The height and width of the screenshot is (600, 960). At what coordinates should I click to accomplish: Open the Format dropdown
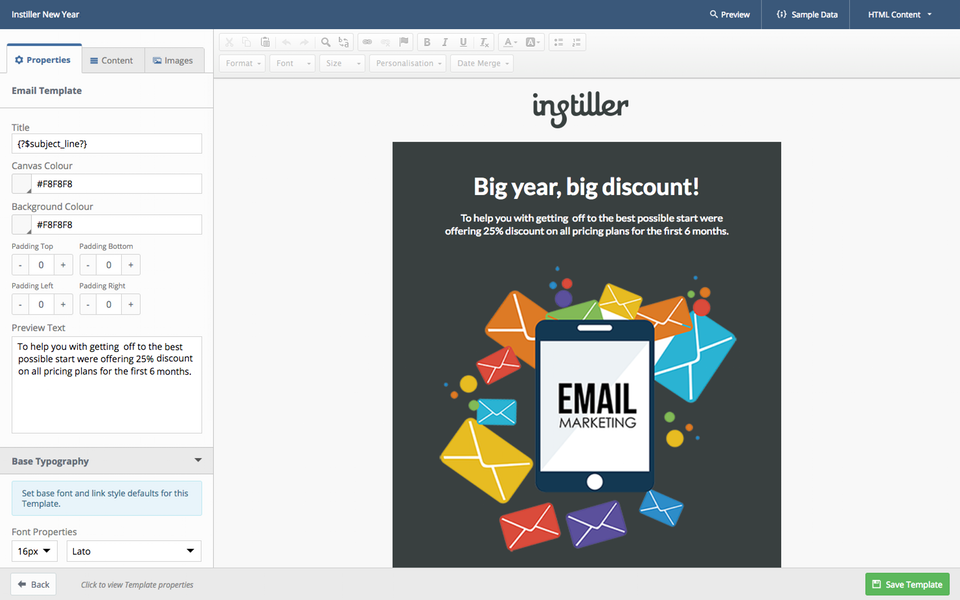(x=240, y=63)
